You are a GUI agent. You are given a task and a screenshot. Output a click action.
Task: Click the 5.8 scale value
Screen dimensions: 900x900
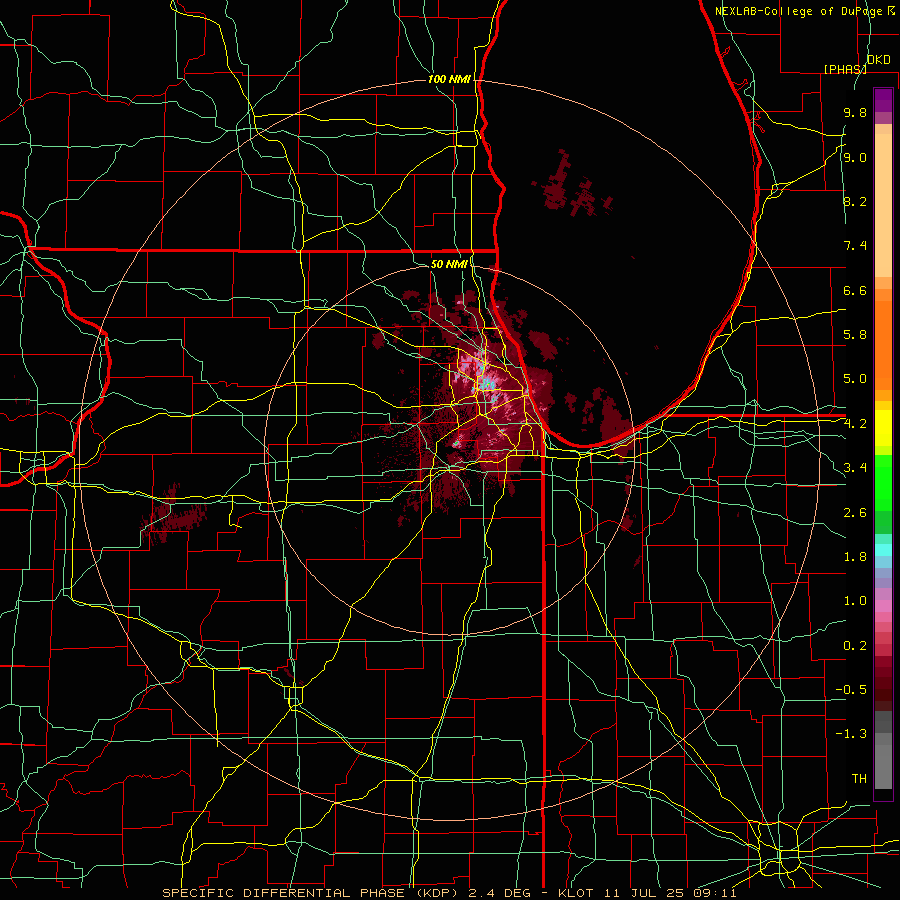pos(855,335)
